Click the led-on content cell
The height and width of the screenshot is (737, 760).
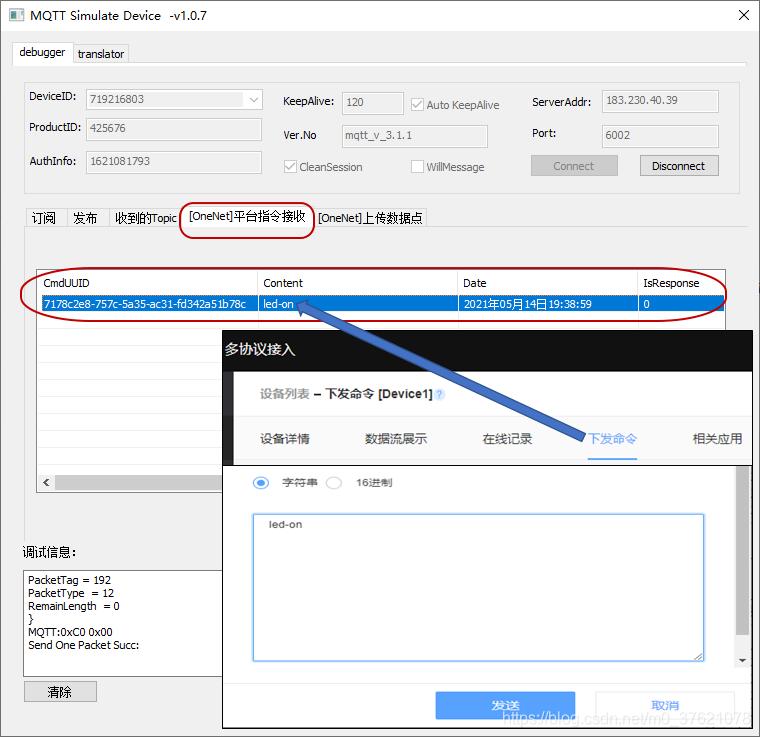point(359,304)
